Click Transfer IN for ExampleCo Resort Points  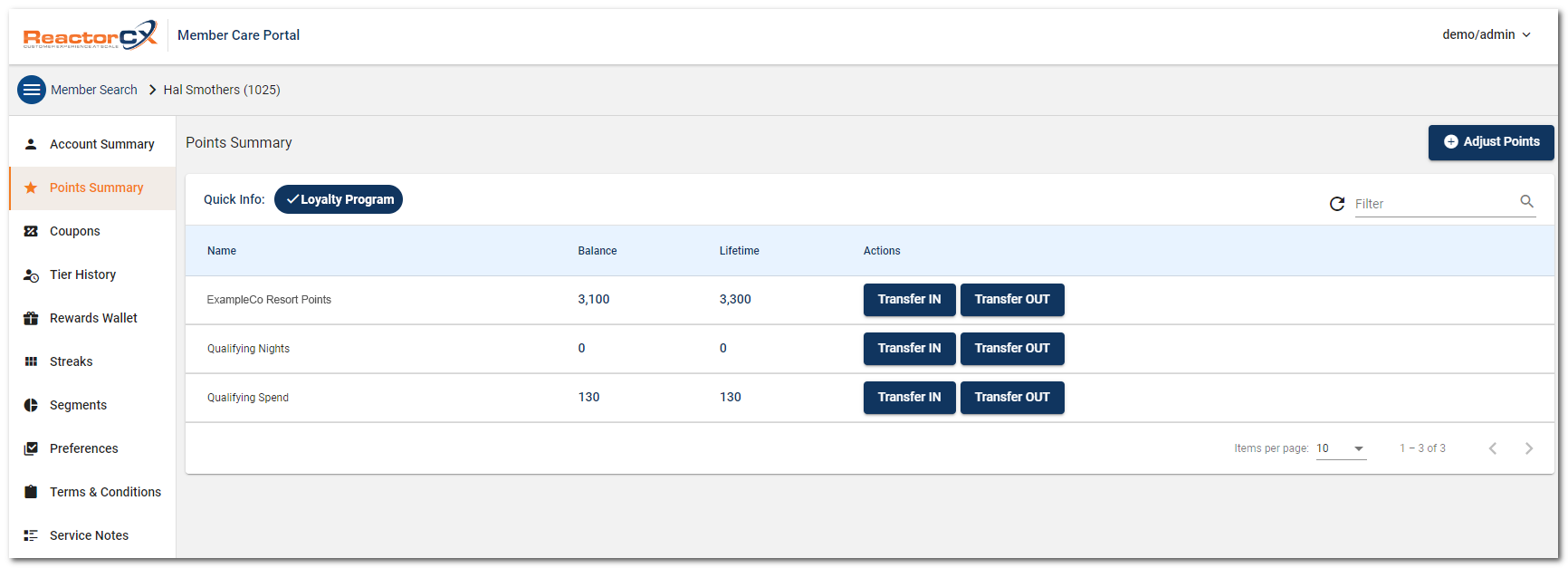pos(909,300)
